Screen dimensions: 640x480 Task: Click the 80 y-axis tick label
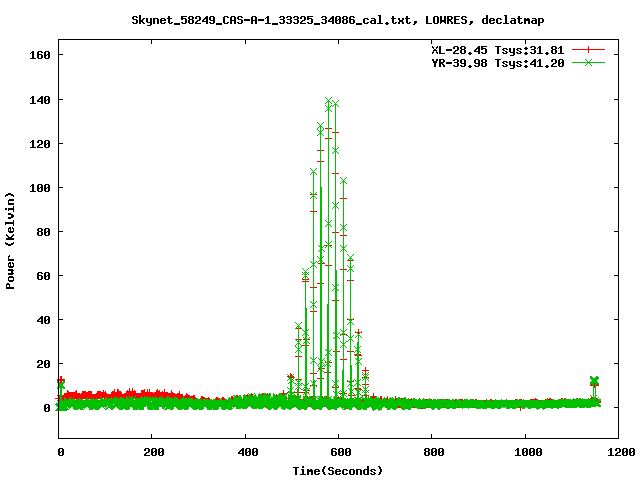pos(43,232)
